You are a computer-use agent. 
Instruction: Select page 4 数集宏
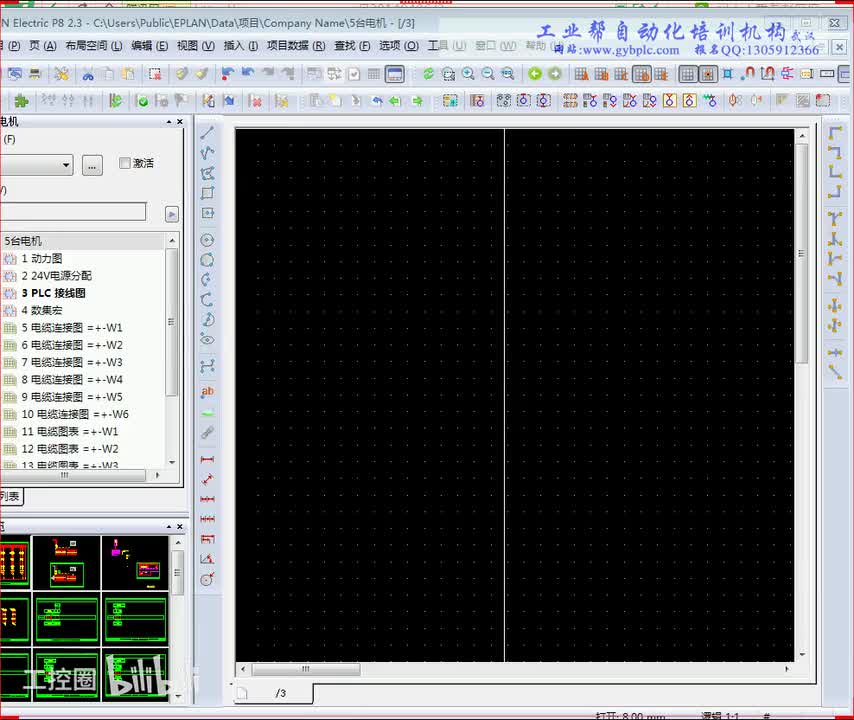[41, 310]
